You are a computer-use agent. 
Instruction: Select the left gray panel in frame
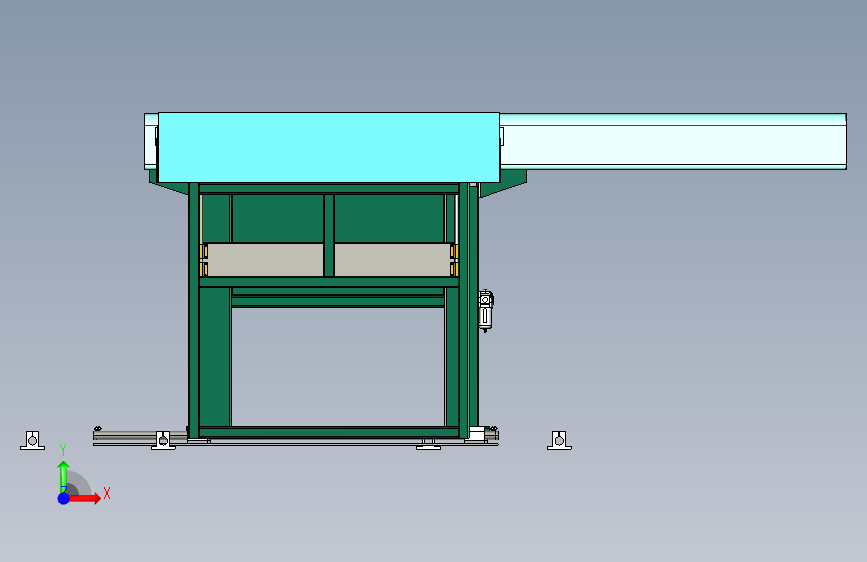coord(265,259)
